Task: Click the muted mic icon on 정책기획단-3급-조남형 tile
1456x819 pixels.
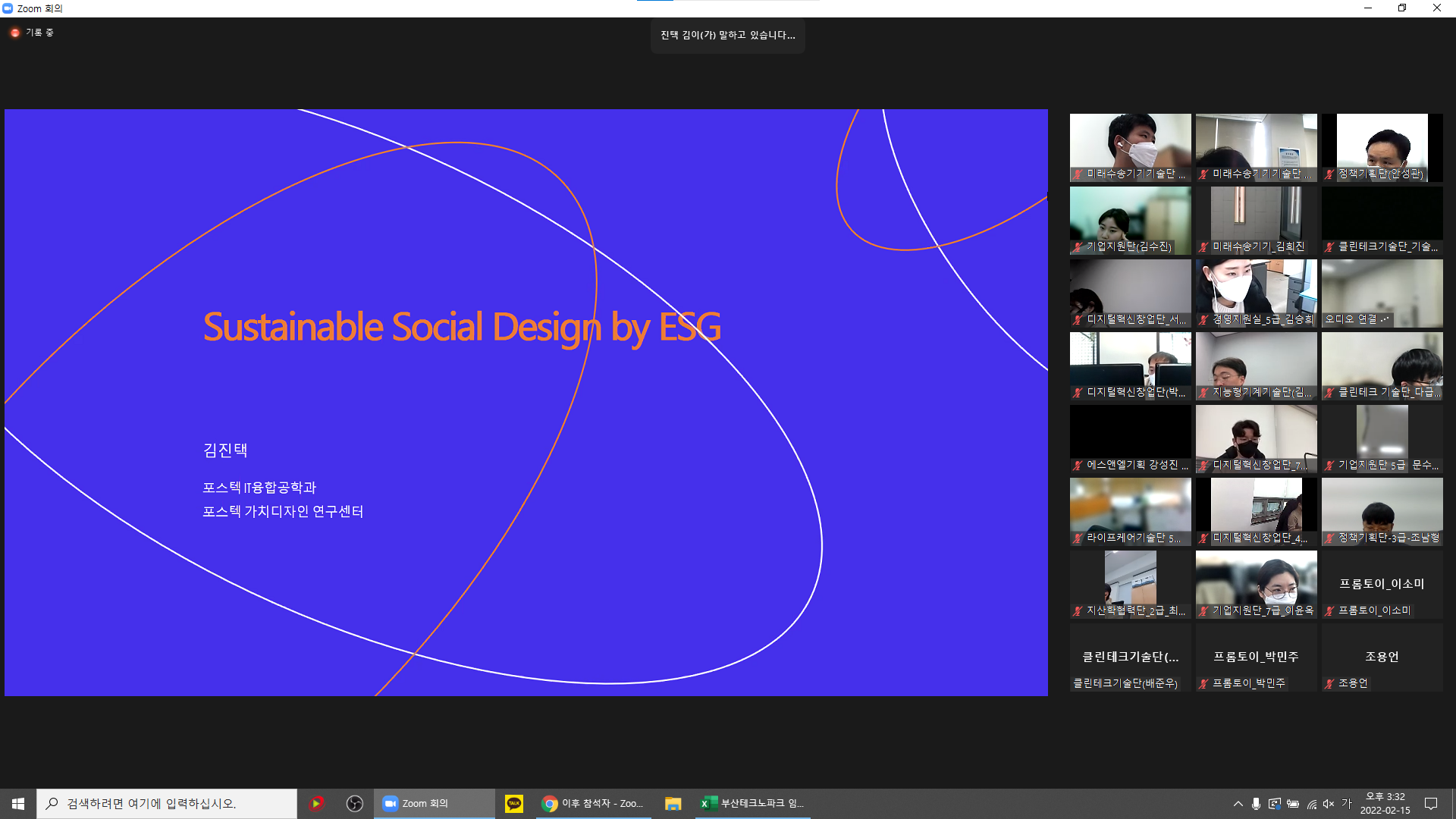Action: [x=1329, y=538]
